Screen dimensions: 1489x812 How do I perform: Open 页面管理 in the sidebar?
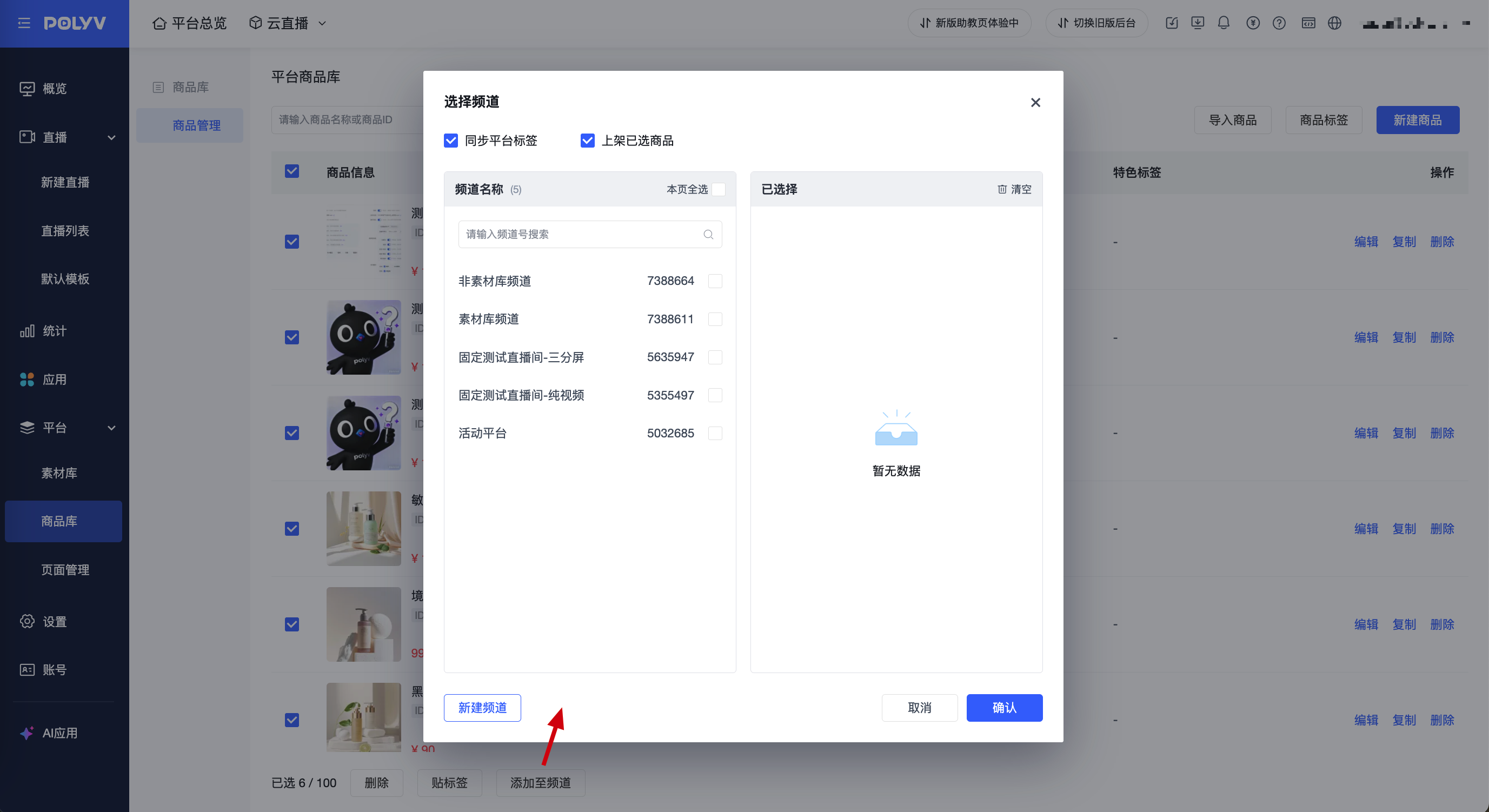[x=65, y=570]
